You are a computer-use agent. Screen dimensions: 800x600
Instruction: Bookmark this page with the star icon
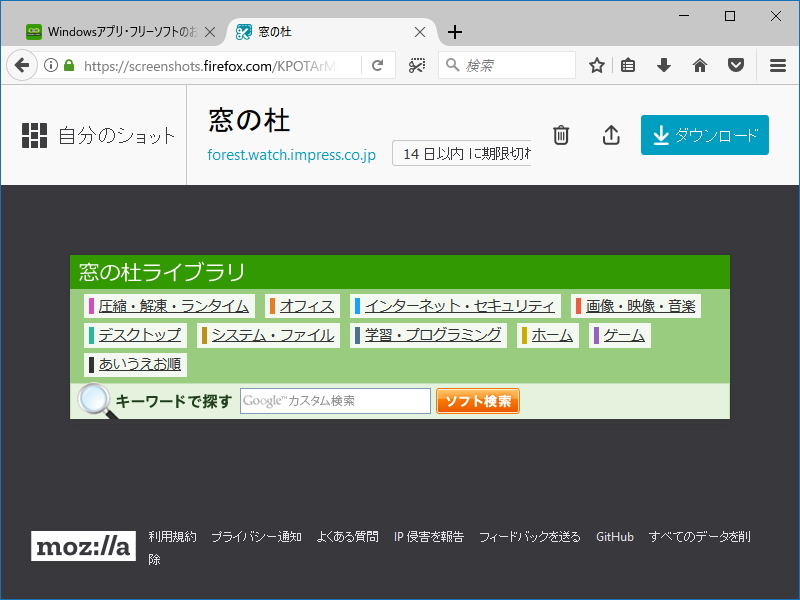[x=596, y=65]
